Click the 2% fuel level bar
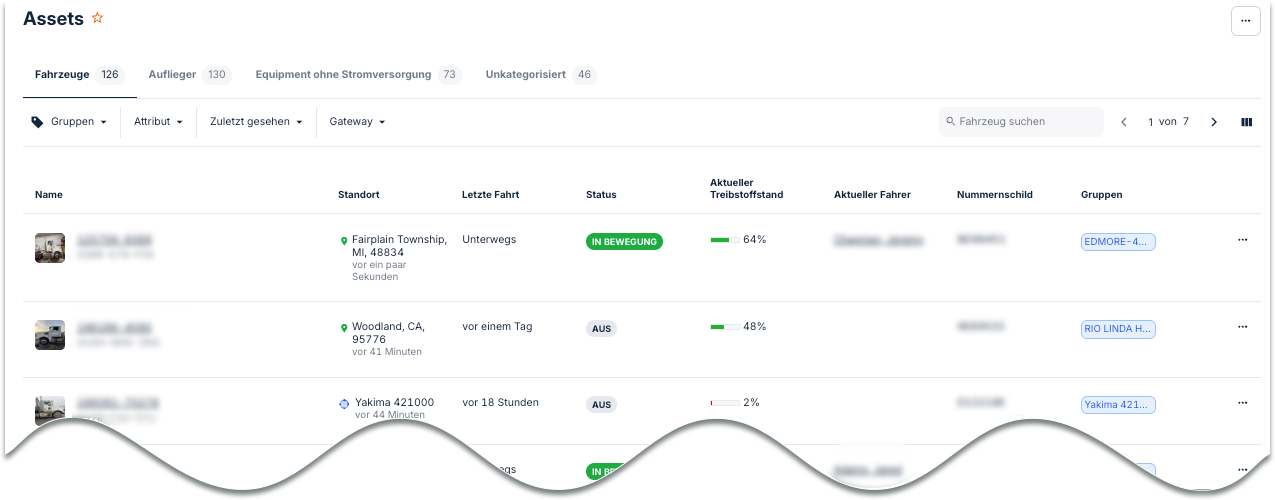The height and width of the screenshot is (500, 1275). click(724, 403)
